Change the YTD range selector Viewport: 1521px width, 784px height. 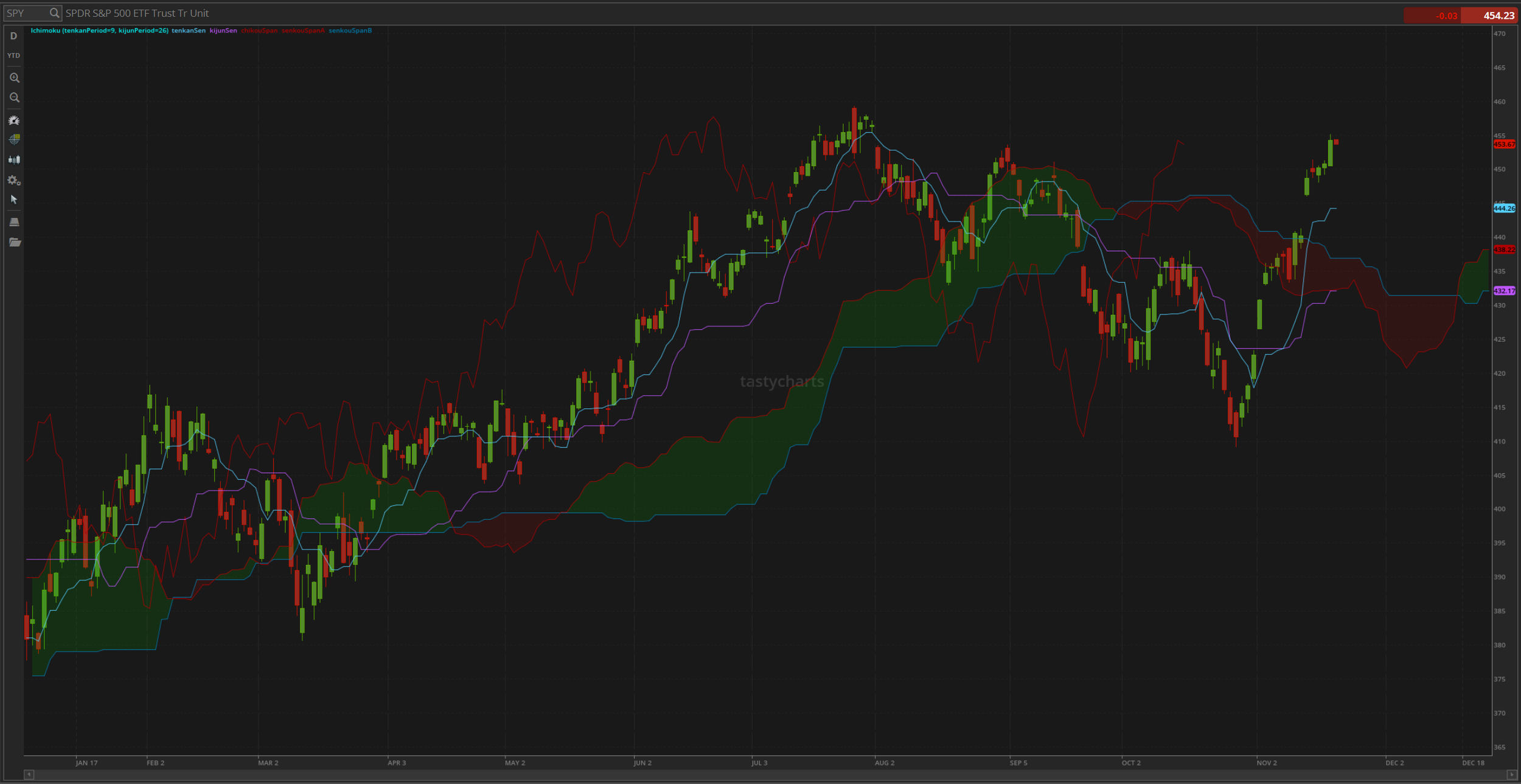(13, 55)
